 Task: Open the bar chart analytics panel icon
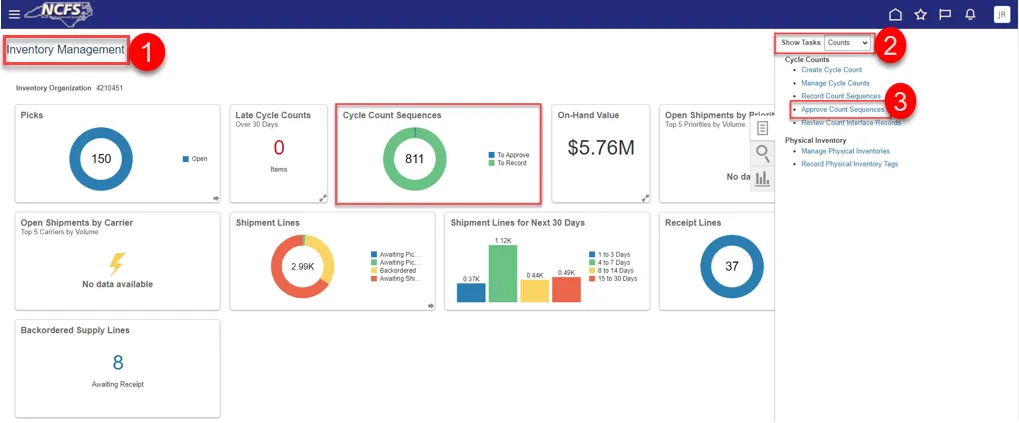tap(763, 178)
